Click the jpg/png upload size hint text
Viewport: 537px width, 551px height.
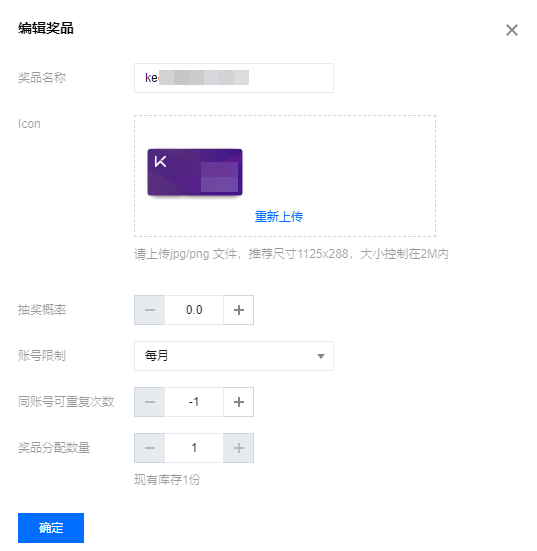coord(291,254)
